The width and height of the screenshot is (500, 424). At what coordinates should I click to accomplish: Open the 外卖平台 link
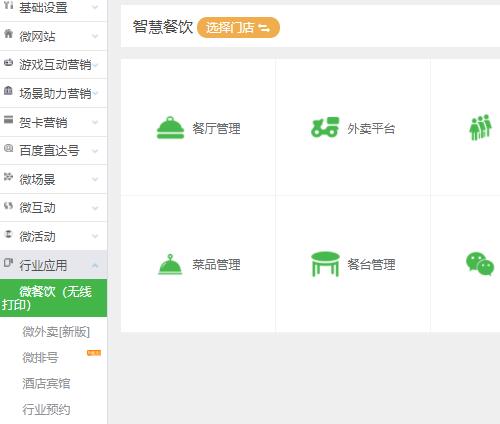[371, 128]
